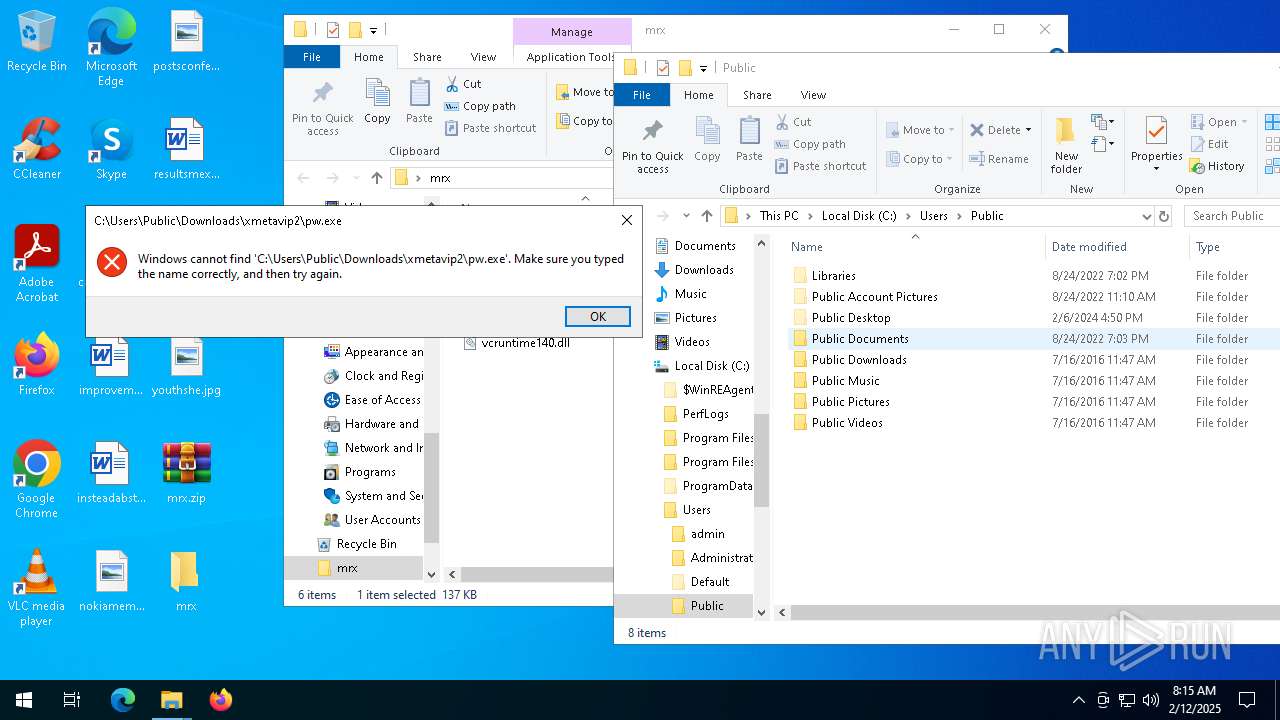Select admin folder in navigation tree

707,534
